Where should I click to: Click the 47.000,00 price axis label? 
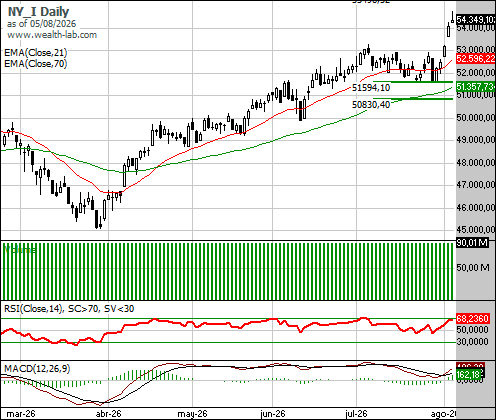click(476, 185)
